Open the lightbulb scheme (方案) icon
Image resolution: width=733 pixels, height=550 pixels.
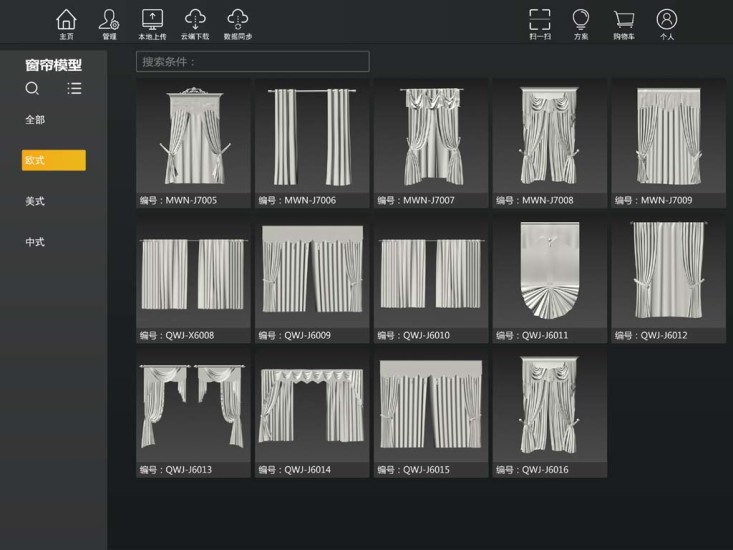pyautogui.click(x=581, y=20)
